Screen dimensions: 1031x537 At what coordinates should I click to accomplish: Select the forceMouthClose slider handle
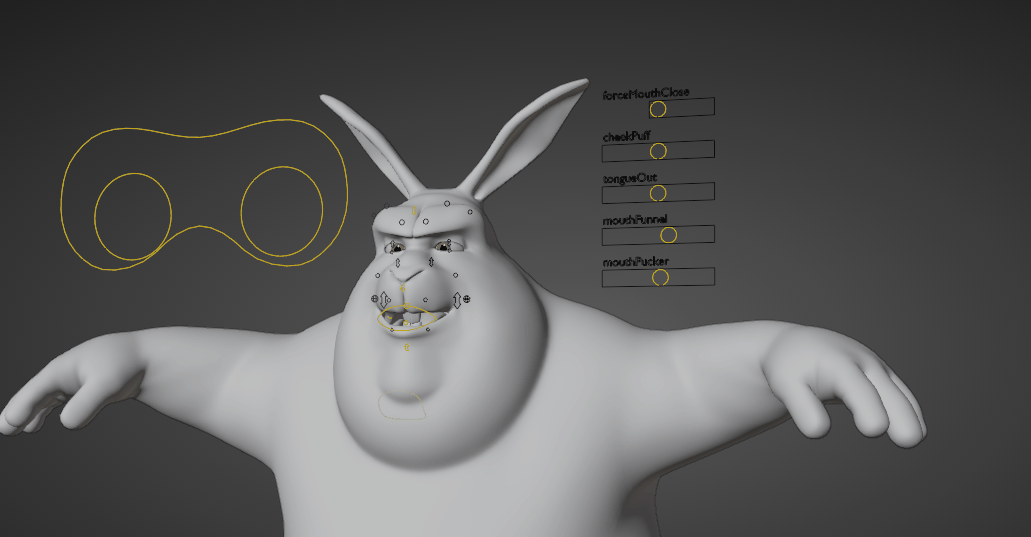tap(658, 108)
